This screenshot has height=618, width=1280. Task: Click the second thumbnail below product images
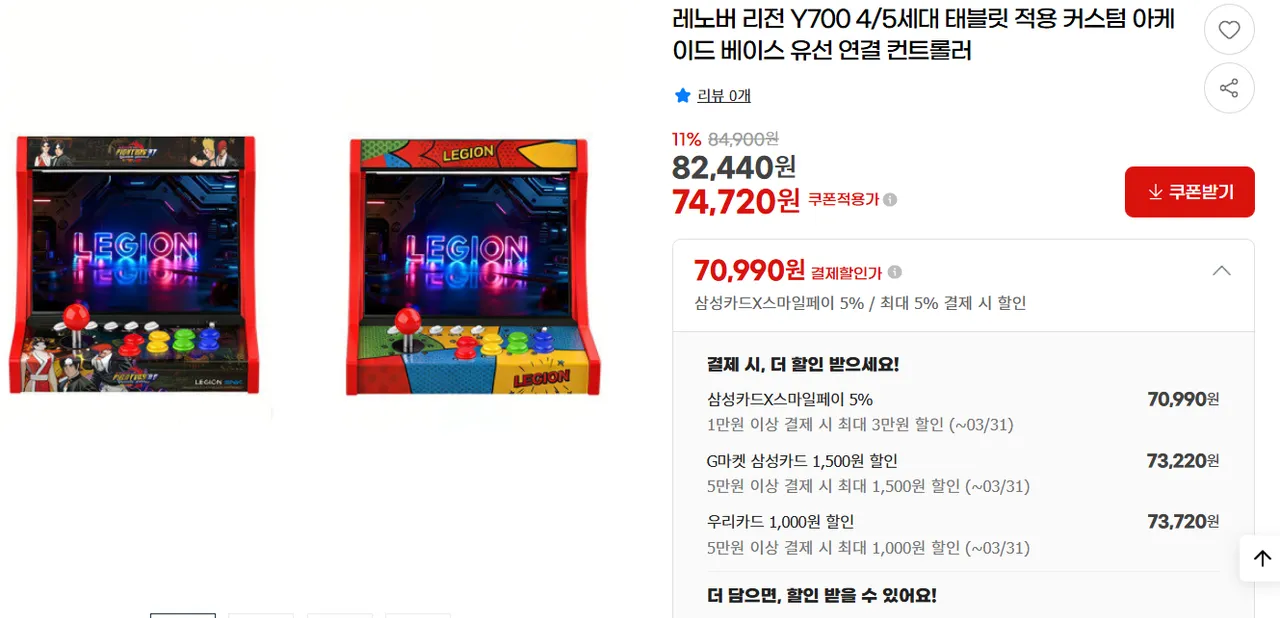point(261,615)
